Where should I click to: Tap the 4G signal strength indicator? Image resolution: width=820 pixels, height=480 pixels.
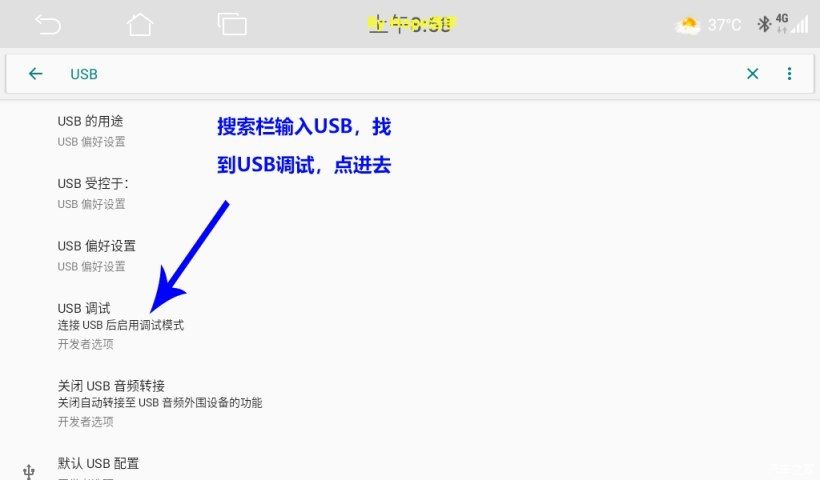(792, 24)
